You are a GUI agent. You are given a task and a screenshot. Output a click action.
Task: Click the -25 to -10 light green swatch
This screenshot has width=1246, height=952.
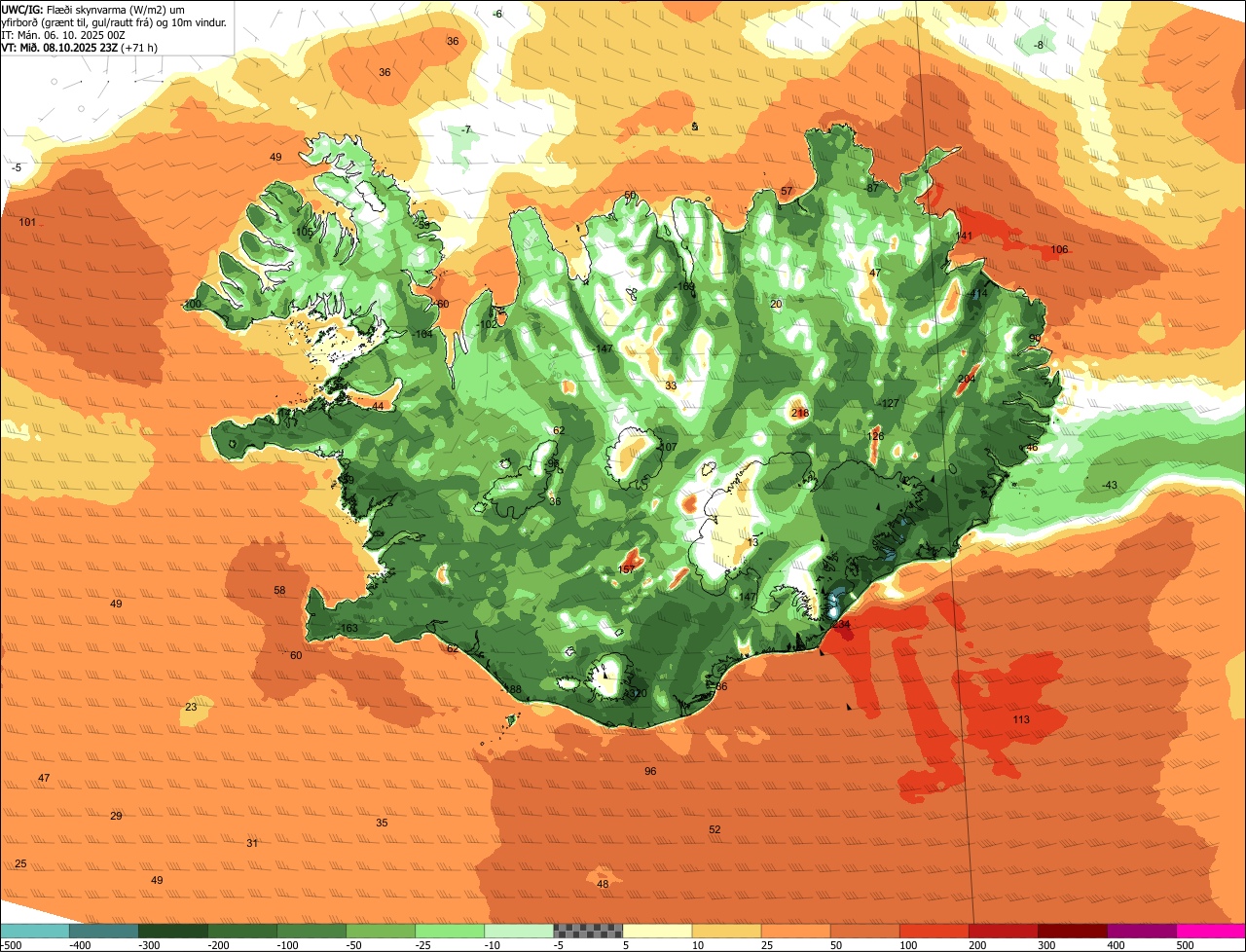[x=449, y=931]
